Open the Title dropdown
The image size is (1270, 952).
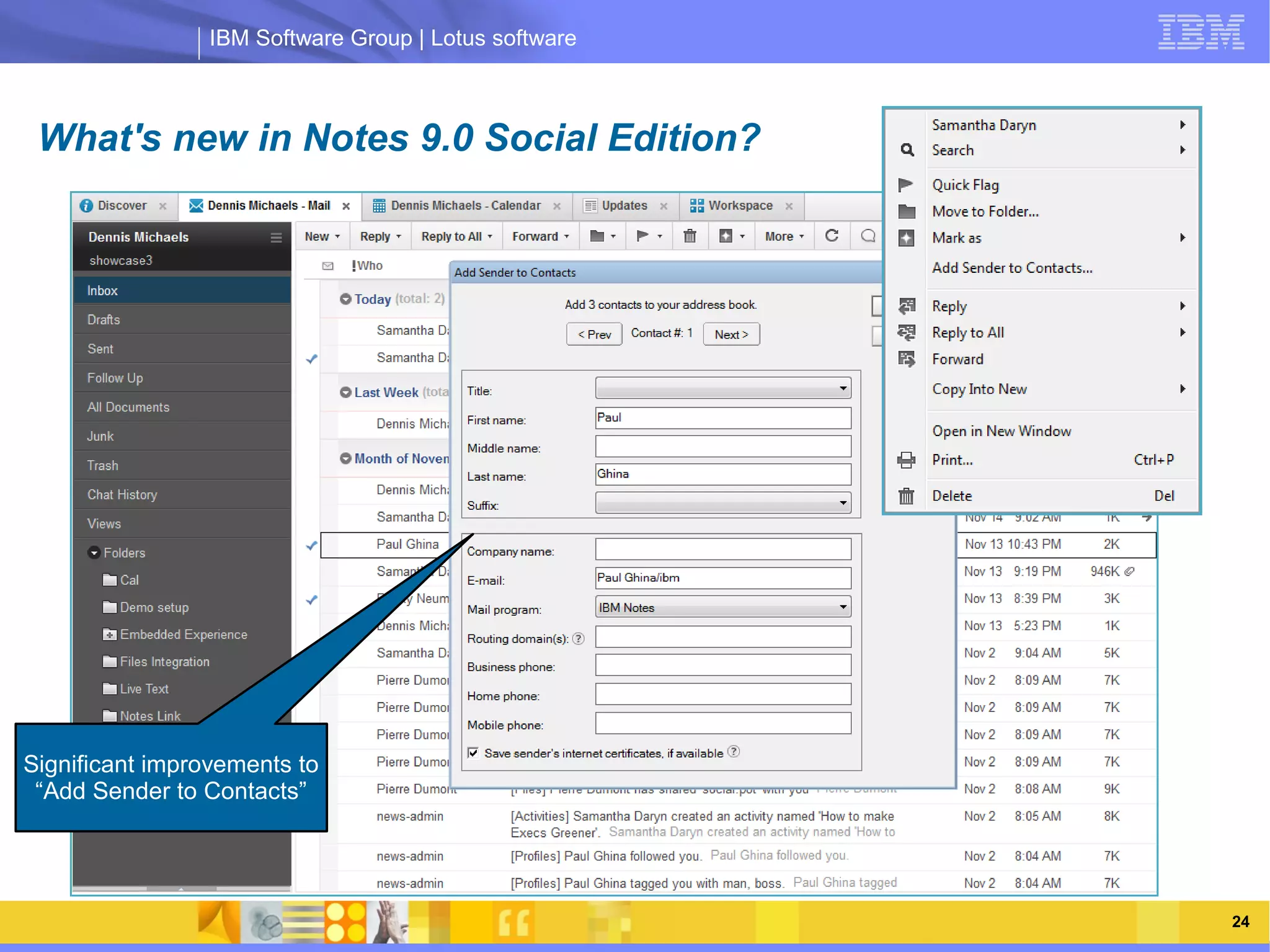point(723,388)
